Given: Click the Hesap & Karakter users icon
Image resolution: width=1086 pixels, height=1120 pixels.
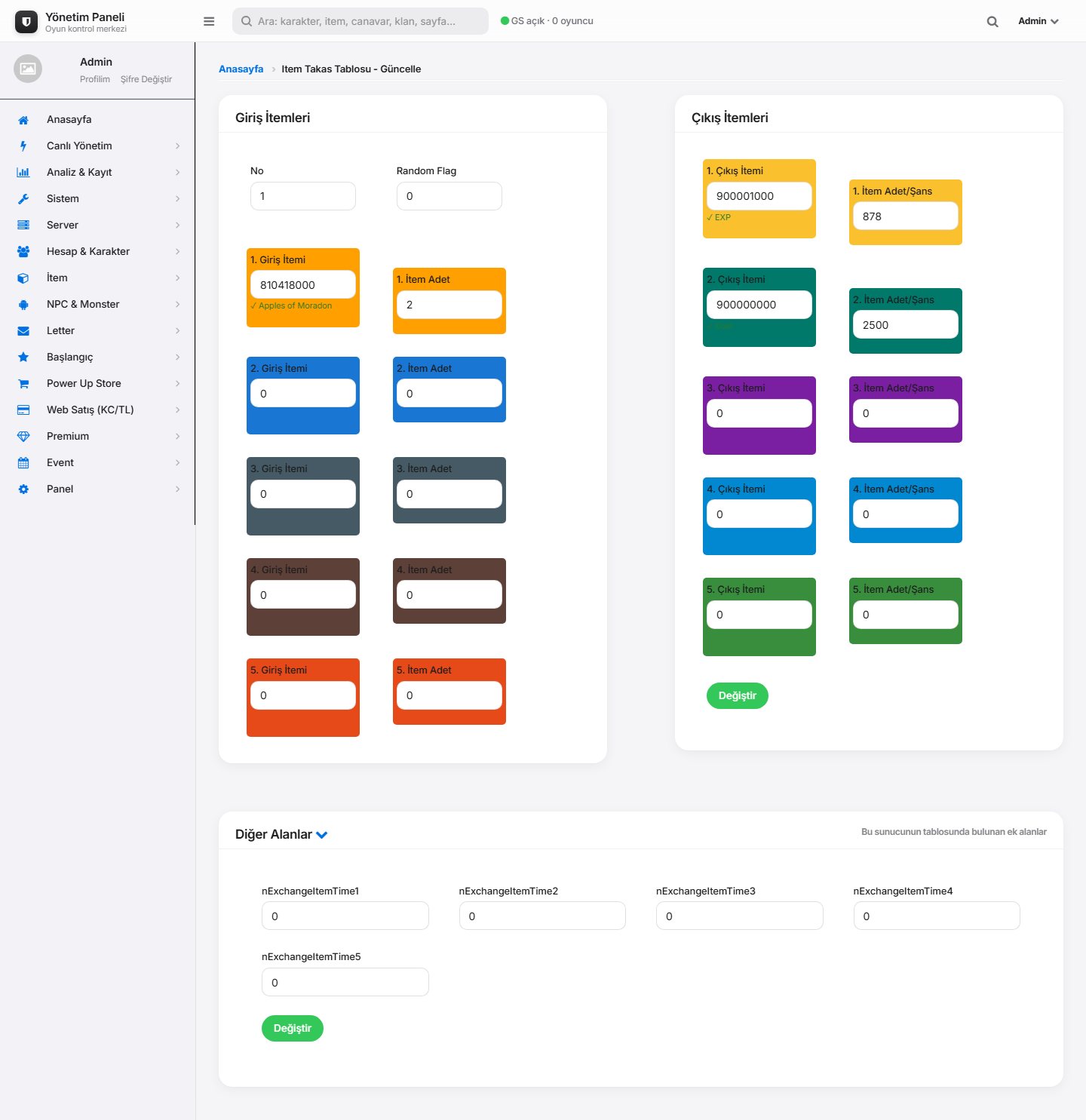Looking at the screenshot, I should click(23, 252).
